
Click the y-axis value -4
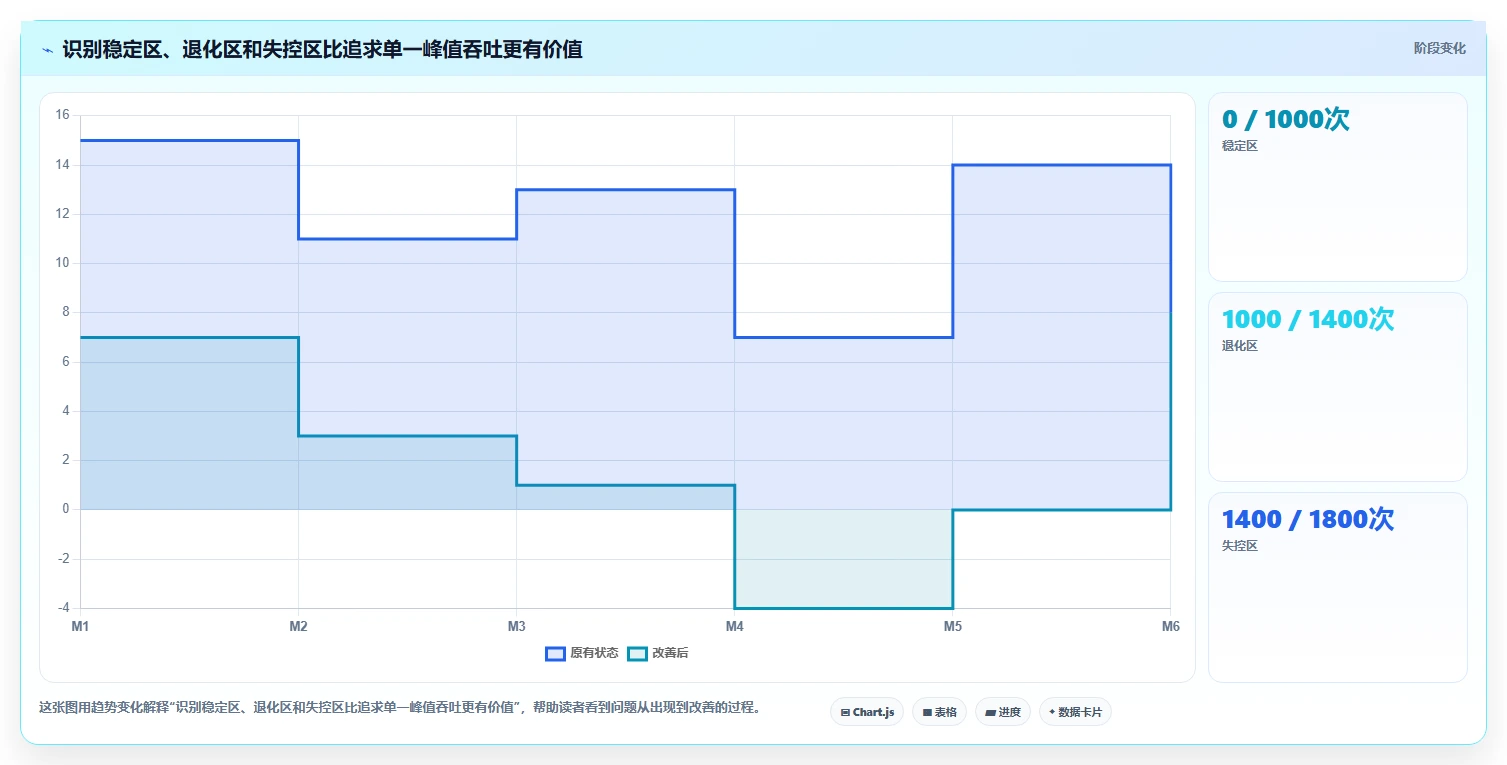point(64,608)
